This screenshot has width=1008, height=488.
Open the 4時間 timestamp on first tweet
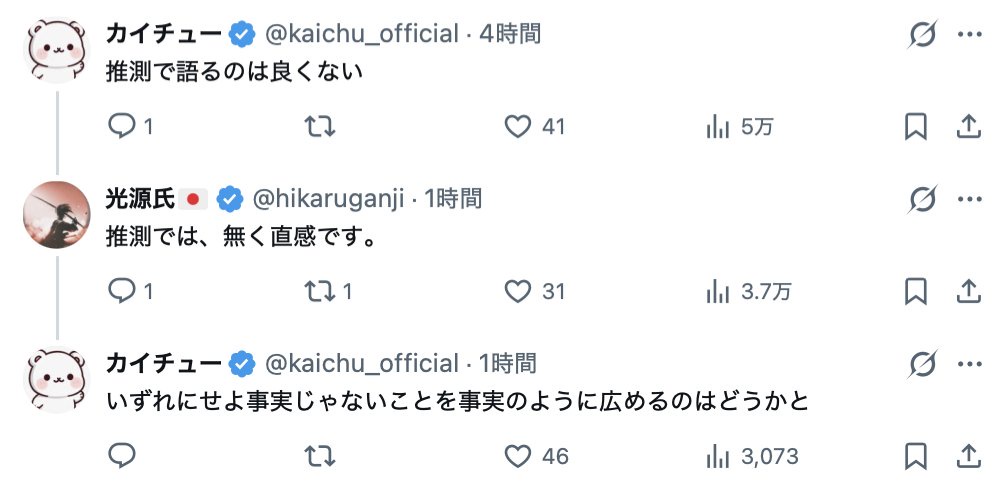click(510, 34)
